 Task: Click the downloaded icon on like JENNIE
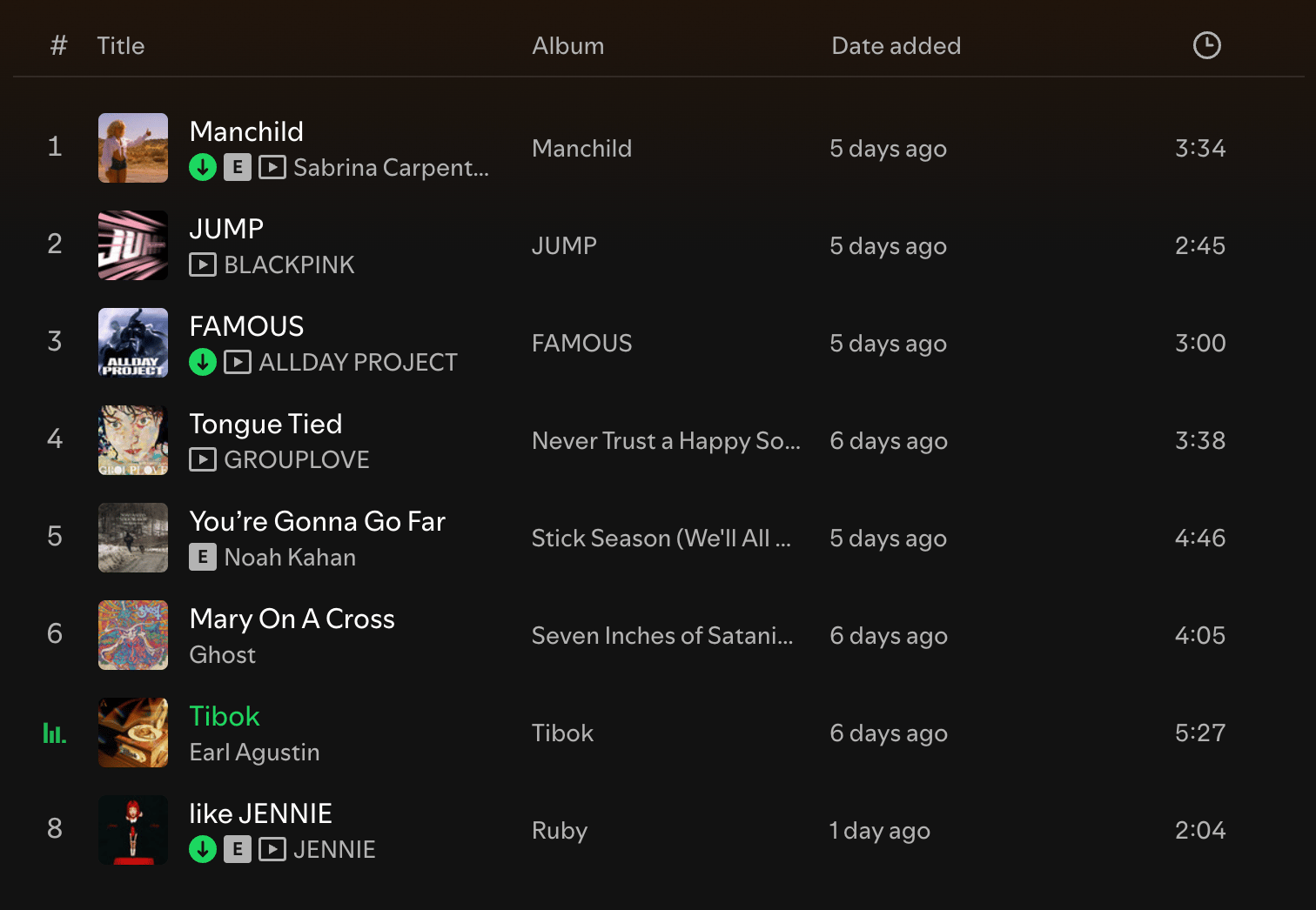point(203,849)
